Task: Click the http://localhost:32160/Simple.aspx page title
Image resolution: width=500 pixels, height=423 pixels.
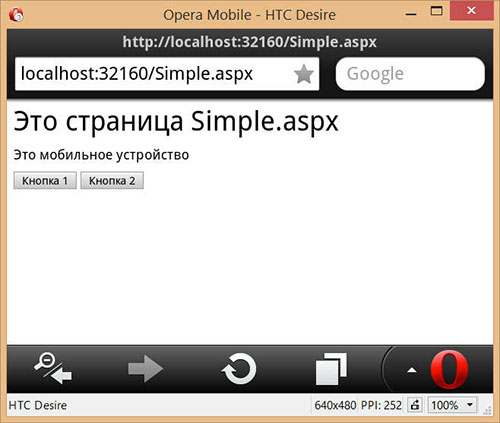Action: pos(250,42)
